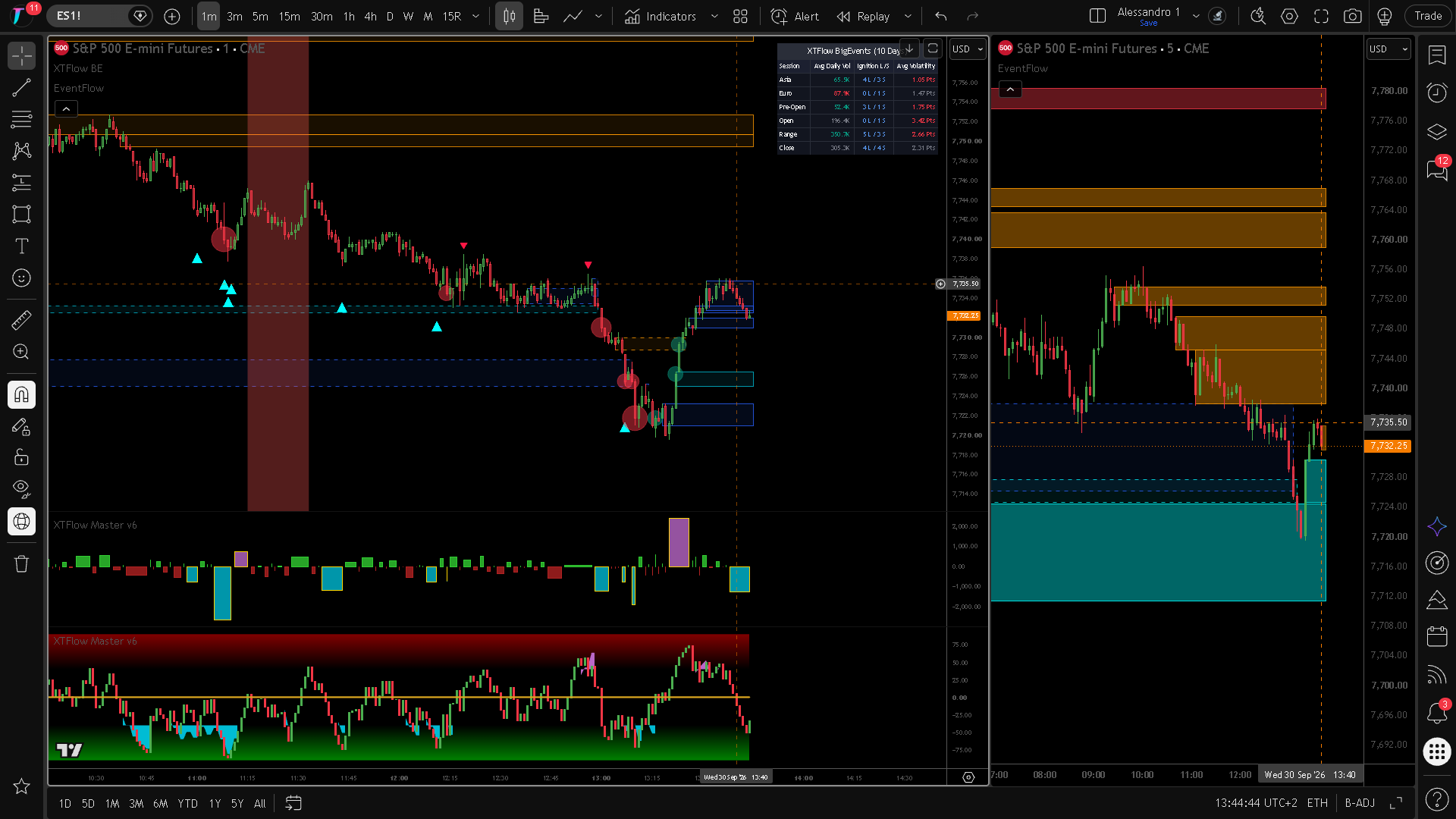Switch to the 15R range interval

pos(452,16)
